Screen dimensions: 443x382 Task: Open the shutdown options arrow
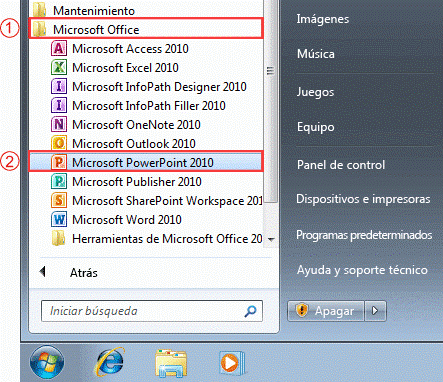[375, 311]
